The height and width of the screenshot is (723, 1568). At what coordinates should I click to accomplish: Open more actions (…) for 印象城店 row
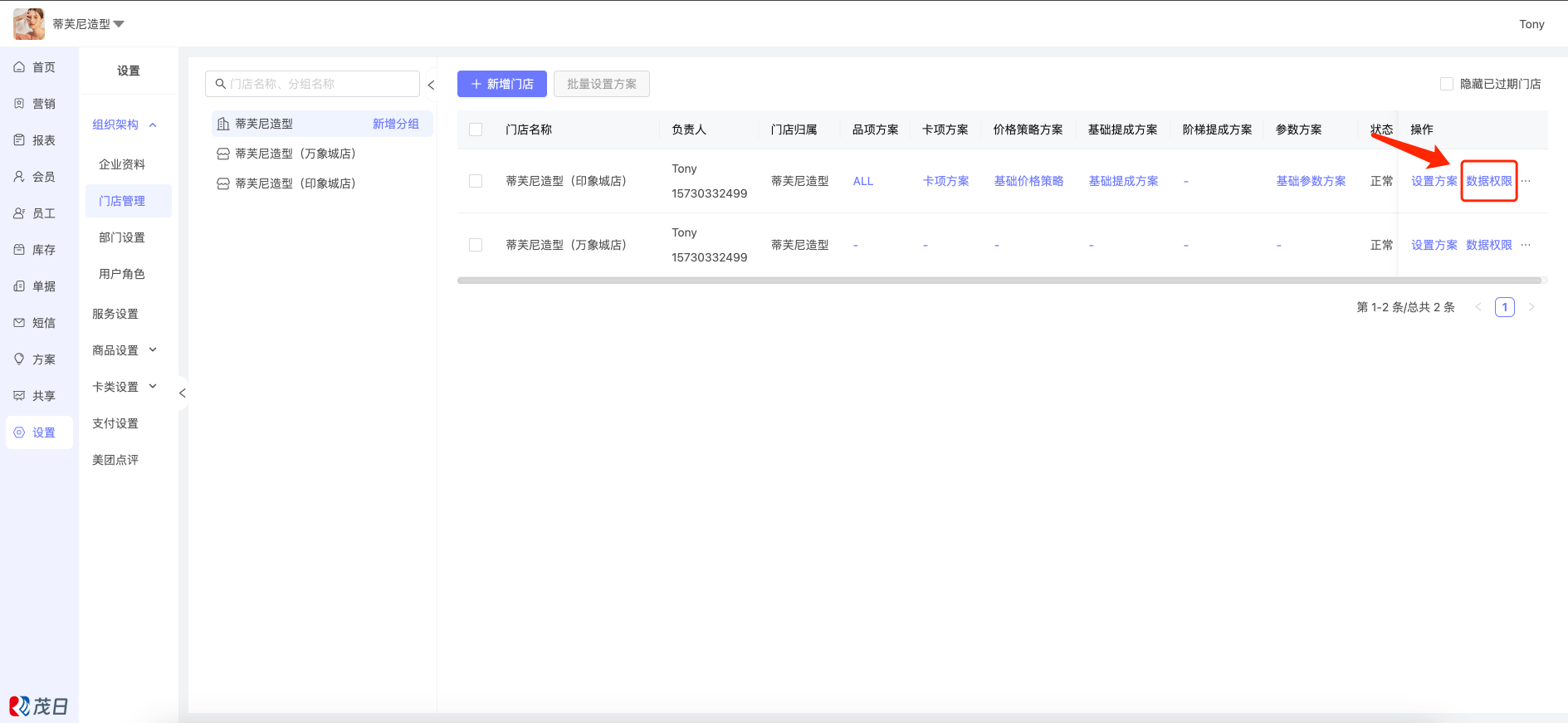[1526, 181]
